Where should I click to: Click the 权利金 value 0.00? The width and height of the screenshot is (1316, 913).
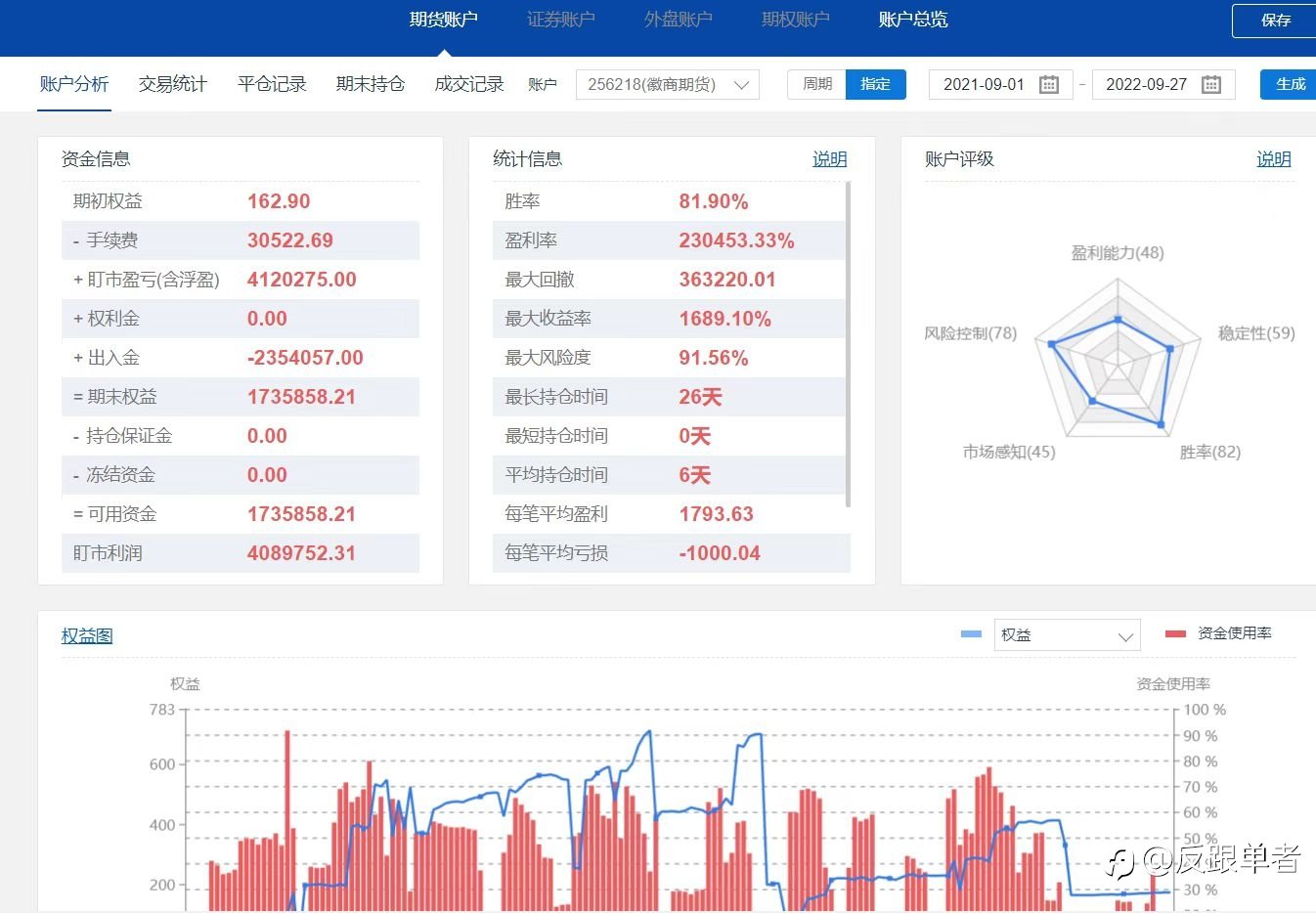coord(267,319)
